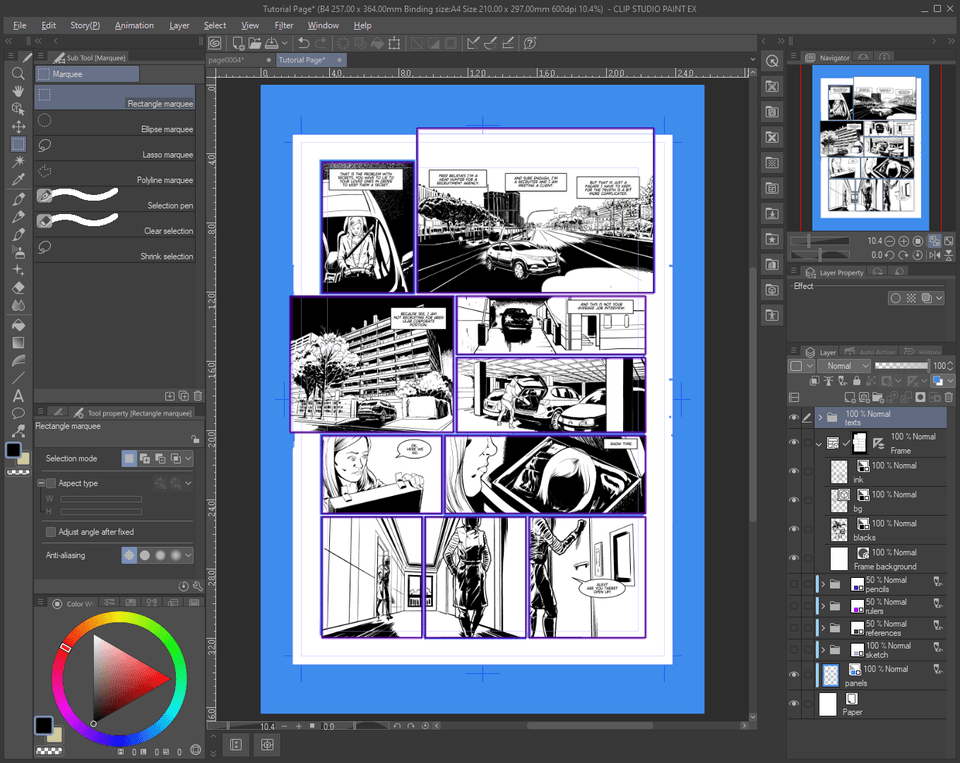This screenshot has width=960, height=763.
Task: Create a new raster layer in Layer palette
Action: 850,397
